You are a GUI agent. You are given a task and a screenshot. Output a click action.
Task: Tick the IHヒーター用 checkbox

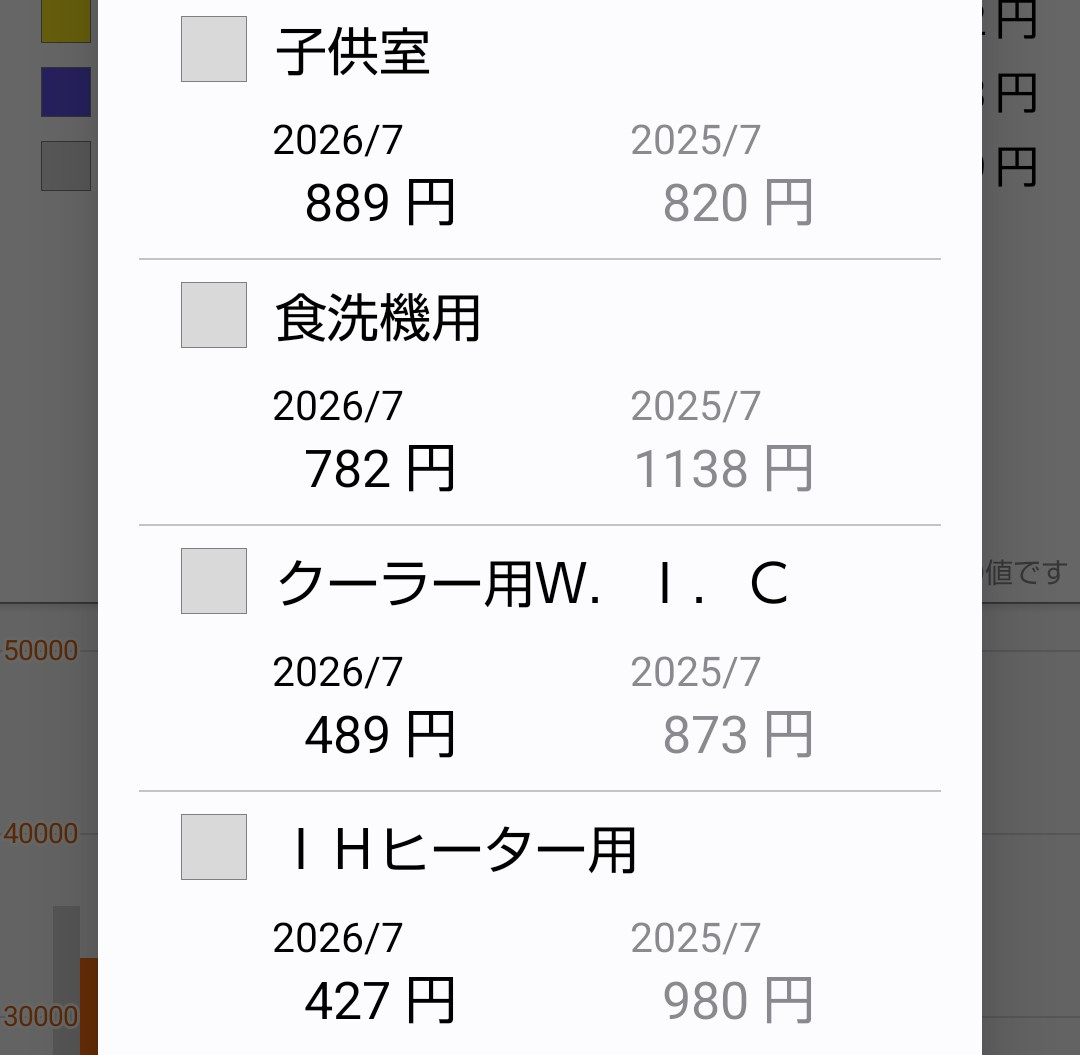pos(214,846)
